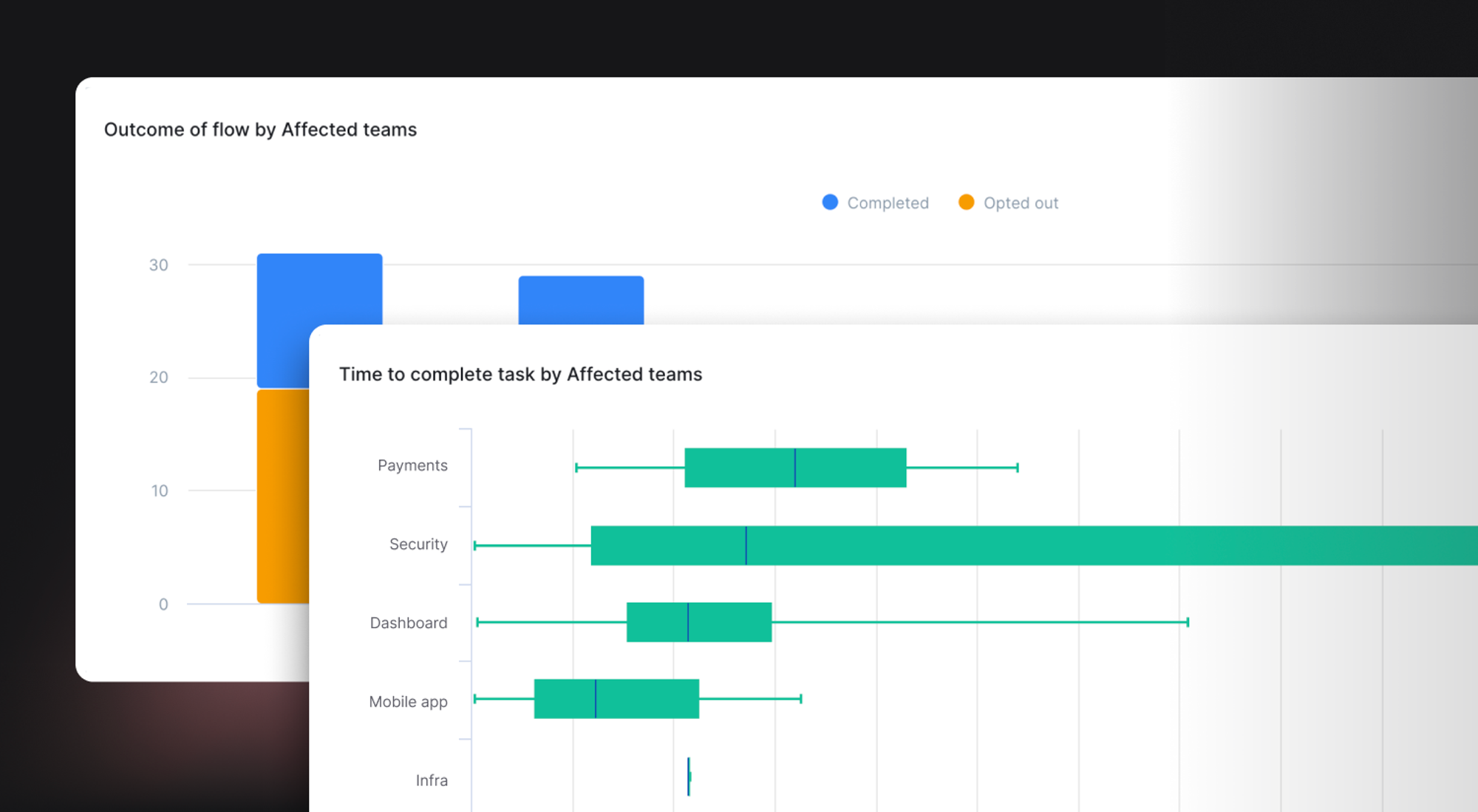Toggle the Completed legend item
The width and height of the screenshot is (1478, 812).
887,203
